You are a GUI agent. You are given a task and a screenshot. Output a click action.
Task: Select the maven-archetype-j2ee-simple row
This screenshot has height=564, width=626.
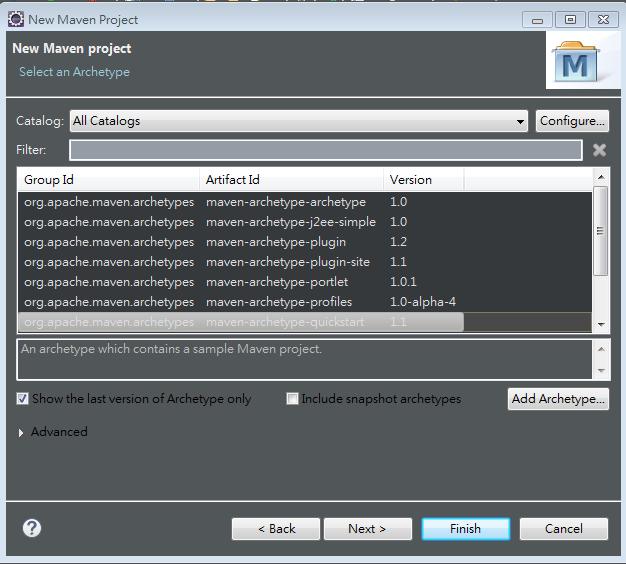305,222
